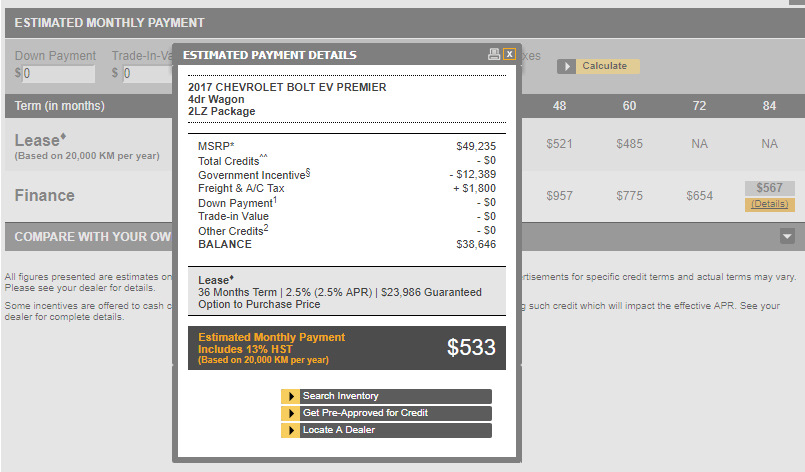The height and width of the screenshot is (472, 805).
Task: Select the $521 lease payment for 48 months
Action: pyautogui.click(x=559, y=144)
